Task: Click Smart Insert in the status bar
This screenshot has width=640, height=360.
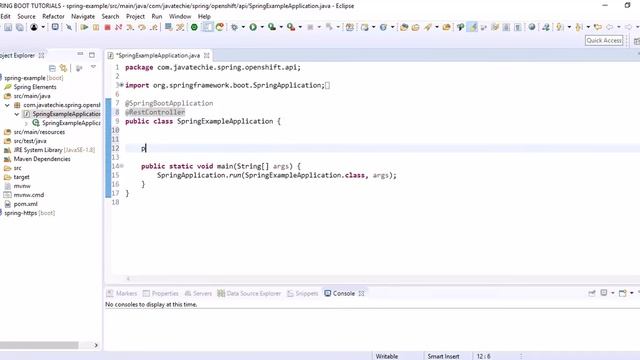Action: click(443, 356)
